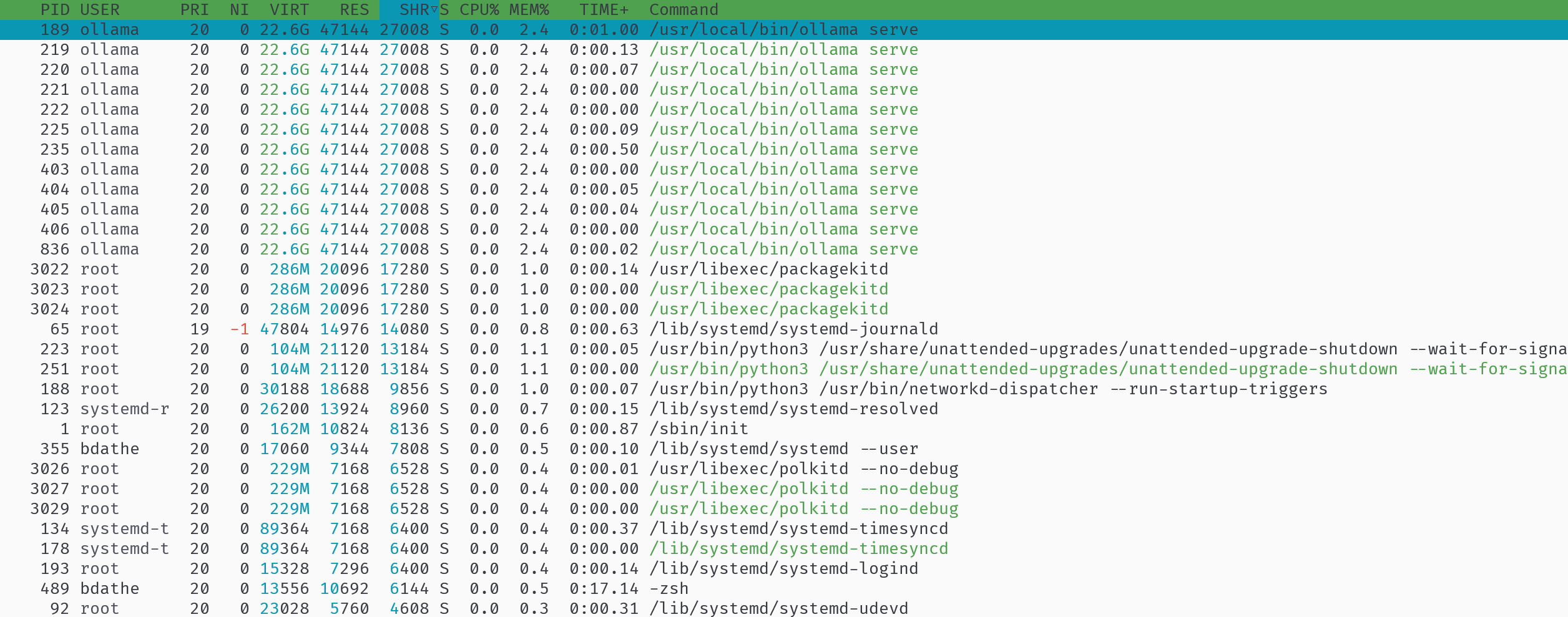The image size is (1568, 617).
Task: Select highlighted ollama process PID 189
Action: click(784, 30)
